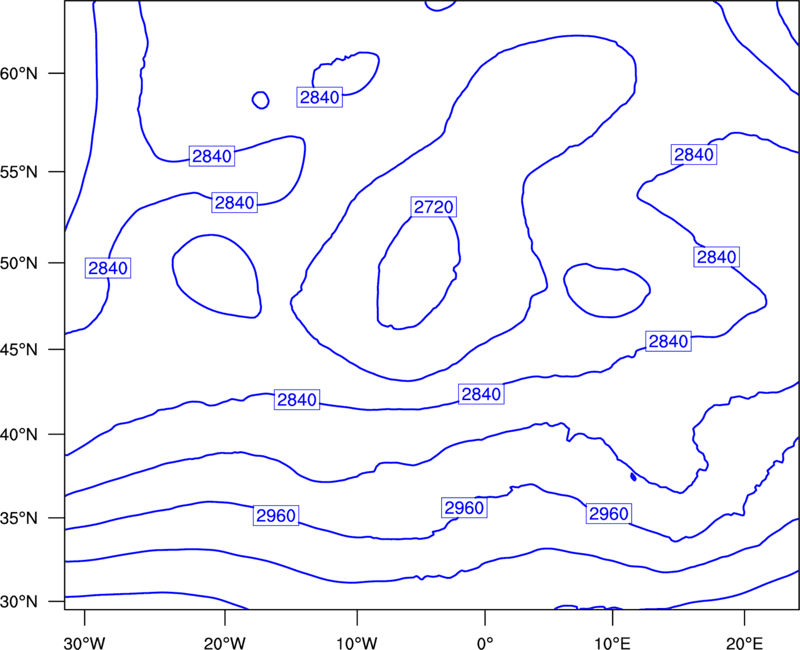Image resolution: width=800 pixels, height=650 pixels.
Task: Select the 2960 label above the 0° longitude
Action: tap(464, 508)
